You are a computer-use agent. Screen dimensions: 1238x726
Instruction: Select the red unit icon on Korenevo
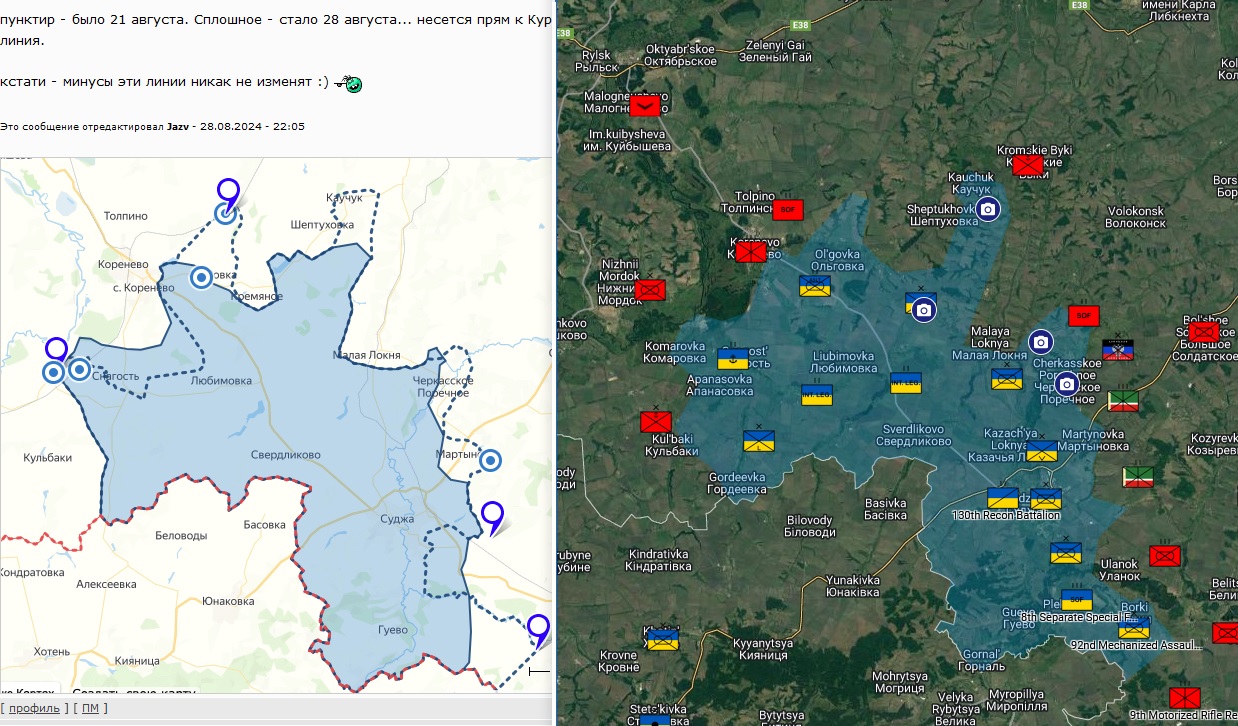click(751, 252)
